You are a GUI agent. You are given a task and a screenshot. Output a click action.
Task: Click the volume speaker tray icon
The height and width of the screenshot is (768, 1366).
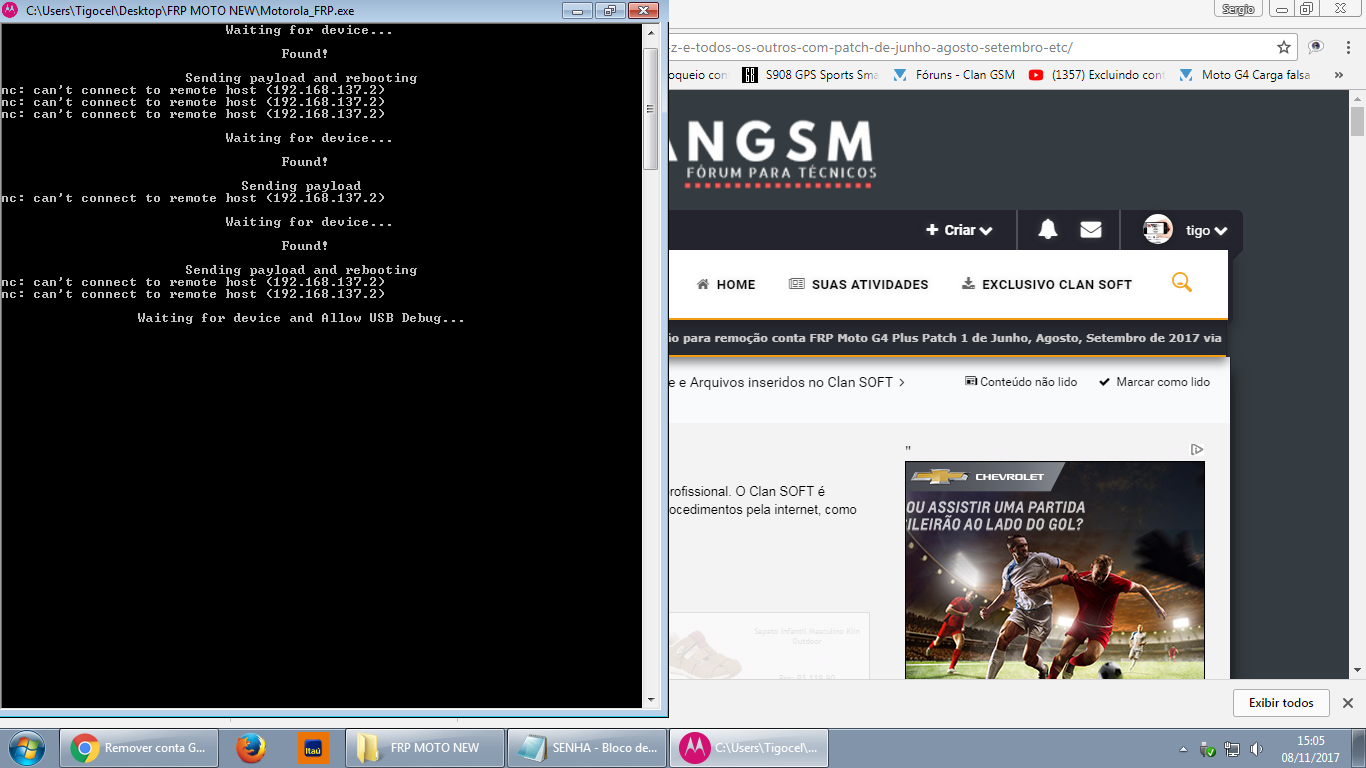coord(1256,749)
